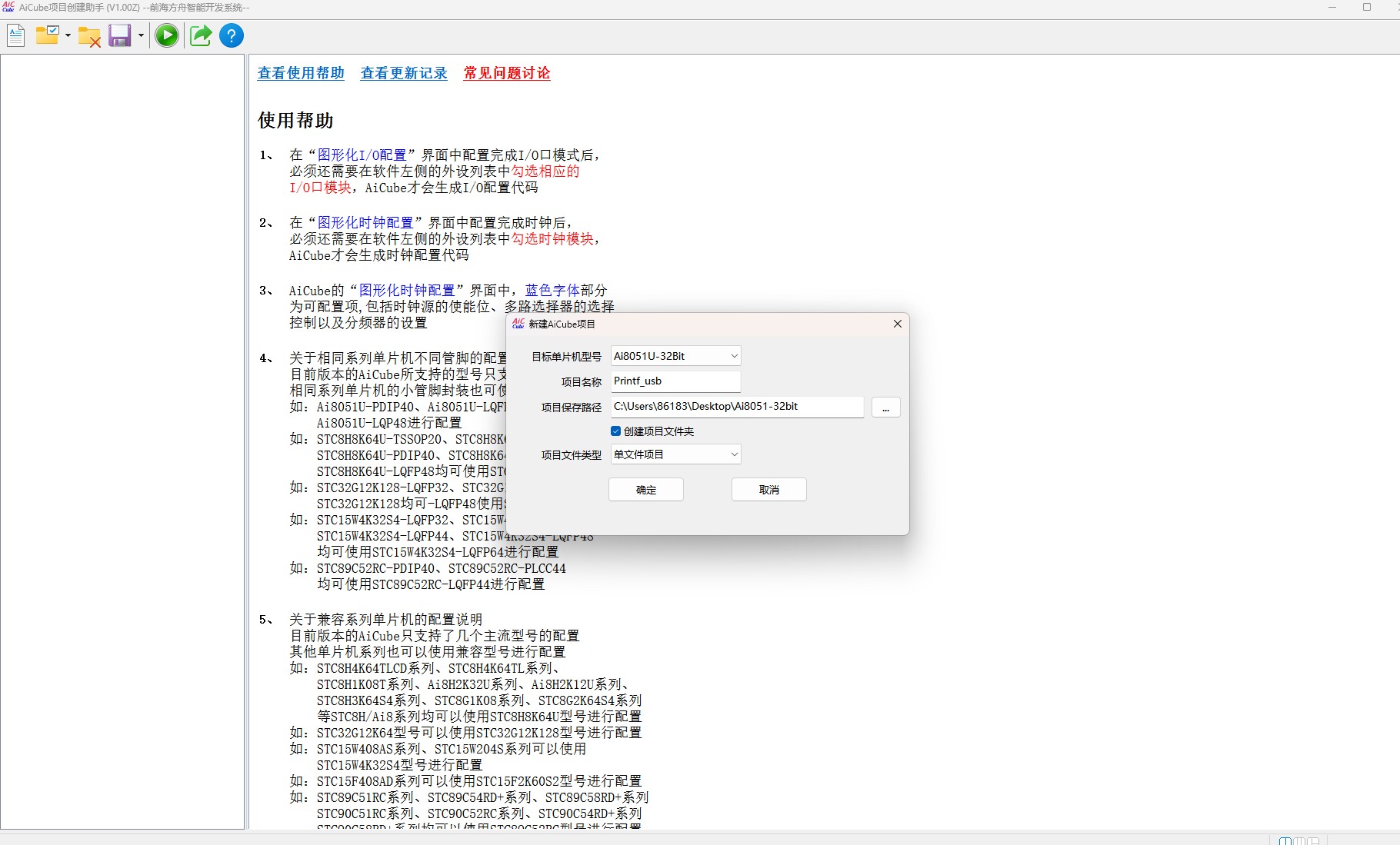
Task: Run the green compile/execute icon
Action: click(x=166, y=35)
